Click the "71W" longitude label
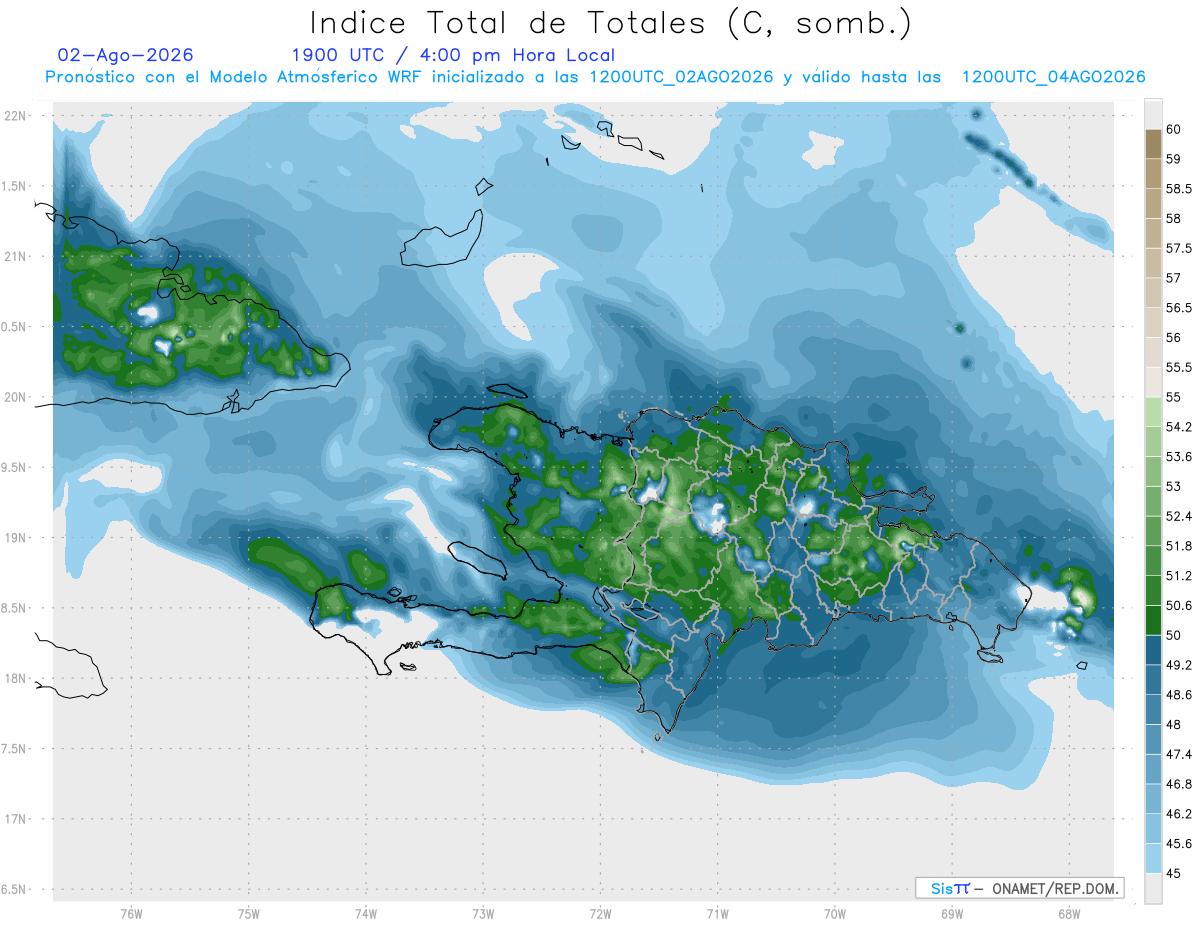Image resolution: width=1200 pixels, height=927 pixels. point(717,914)
